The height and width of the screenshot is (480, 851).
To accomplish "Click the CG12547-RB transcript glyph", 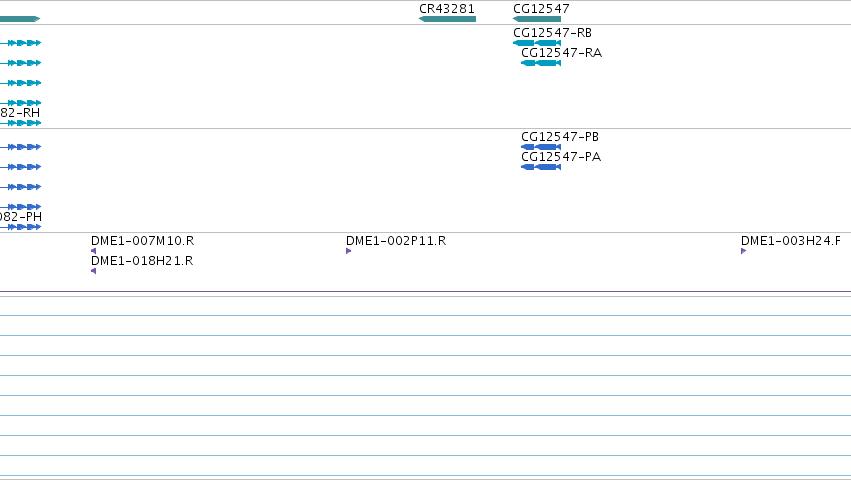I will coord(537,43).
